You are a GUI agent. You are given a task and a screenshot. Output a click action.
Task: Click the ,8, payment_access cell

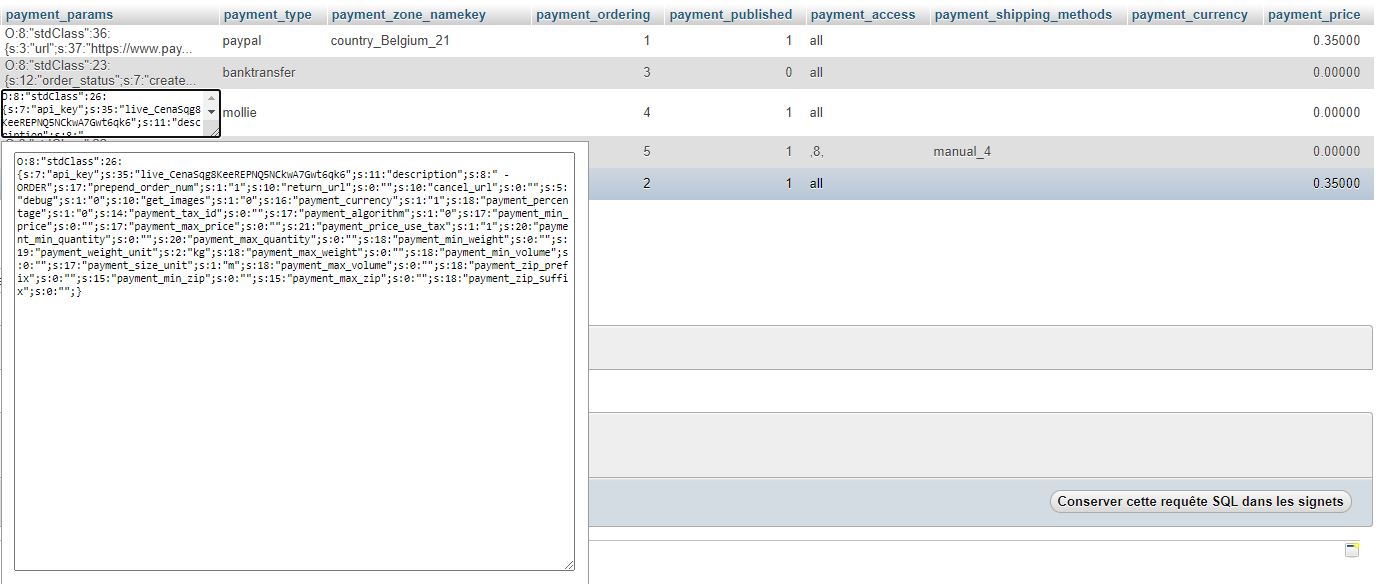click(x=817, y=152)
